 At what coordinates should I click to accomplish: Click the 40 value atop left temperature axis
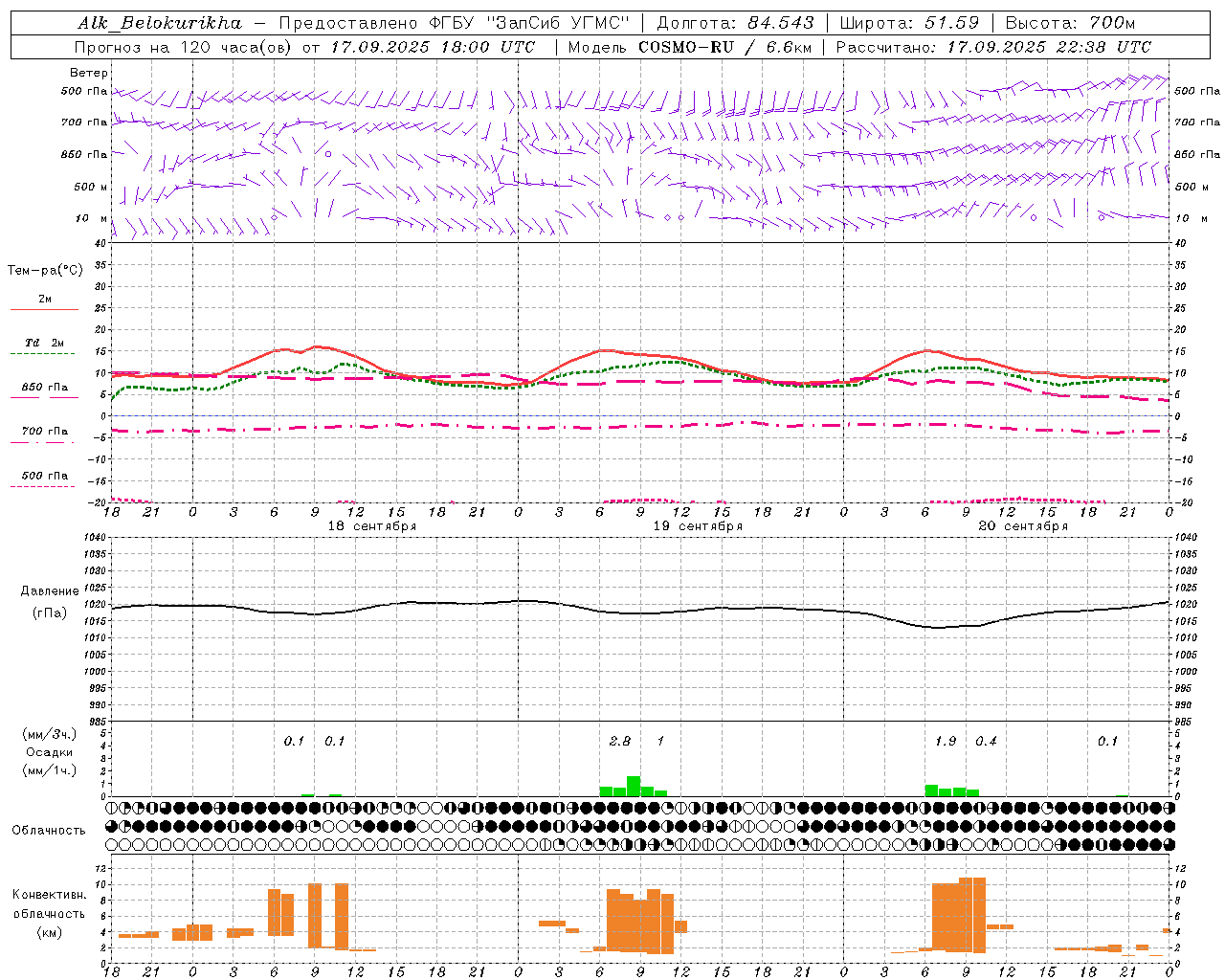click(x=100, y=243)
